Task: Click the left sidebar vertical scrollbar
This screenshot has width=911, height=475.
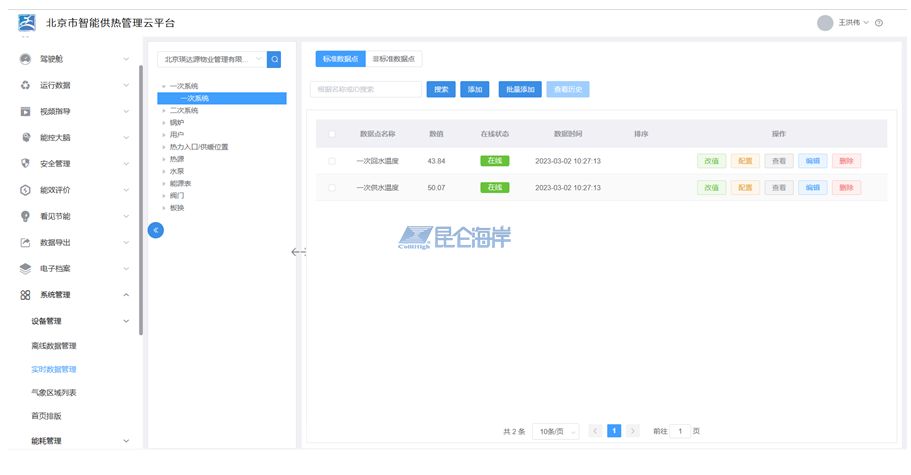Action: point(141,200)
